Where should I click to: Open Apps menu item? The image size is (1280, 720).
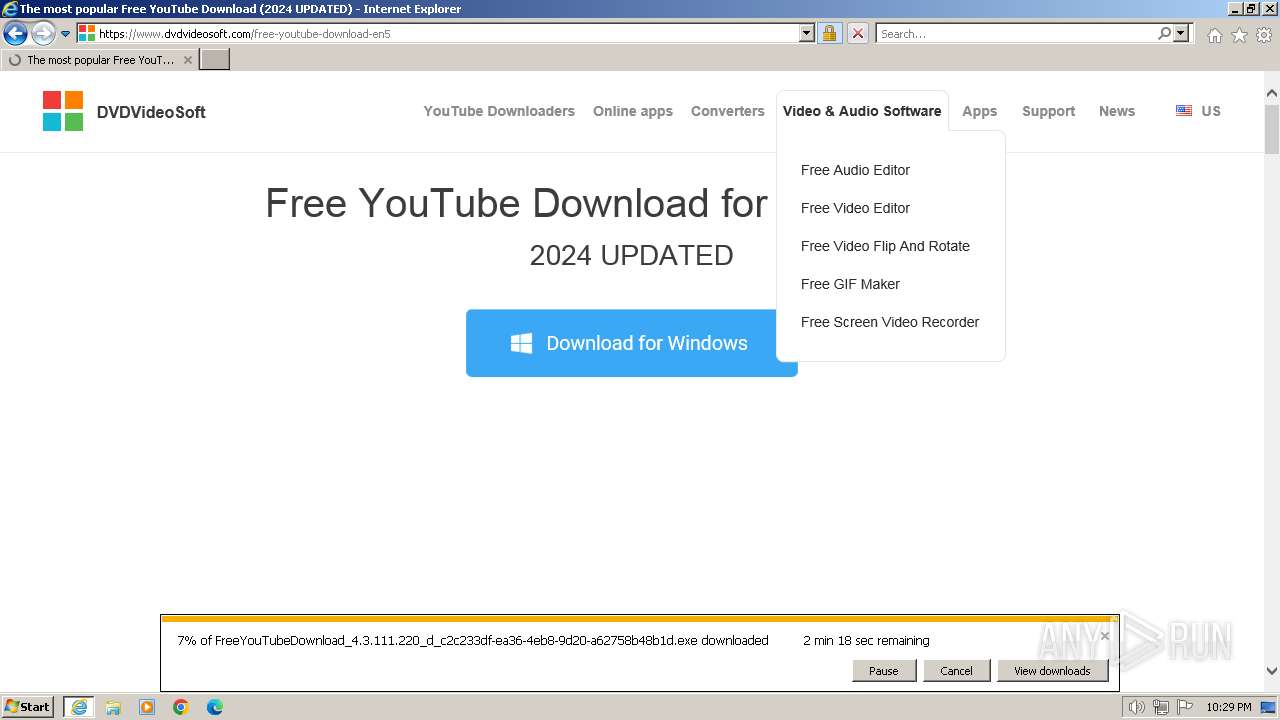980,111
